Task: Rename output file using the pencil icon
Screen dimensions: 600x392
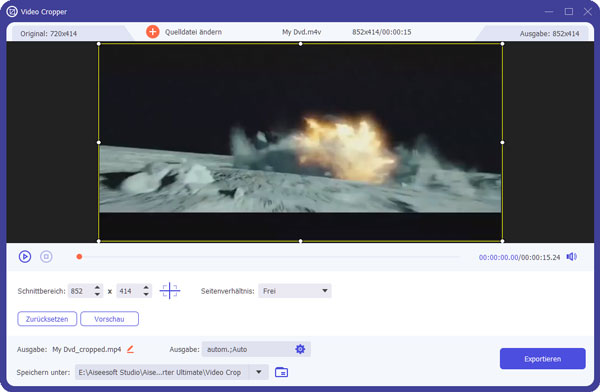Action: [x=130, y=349]
